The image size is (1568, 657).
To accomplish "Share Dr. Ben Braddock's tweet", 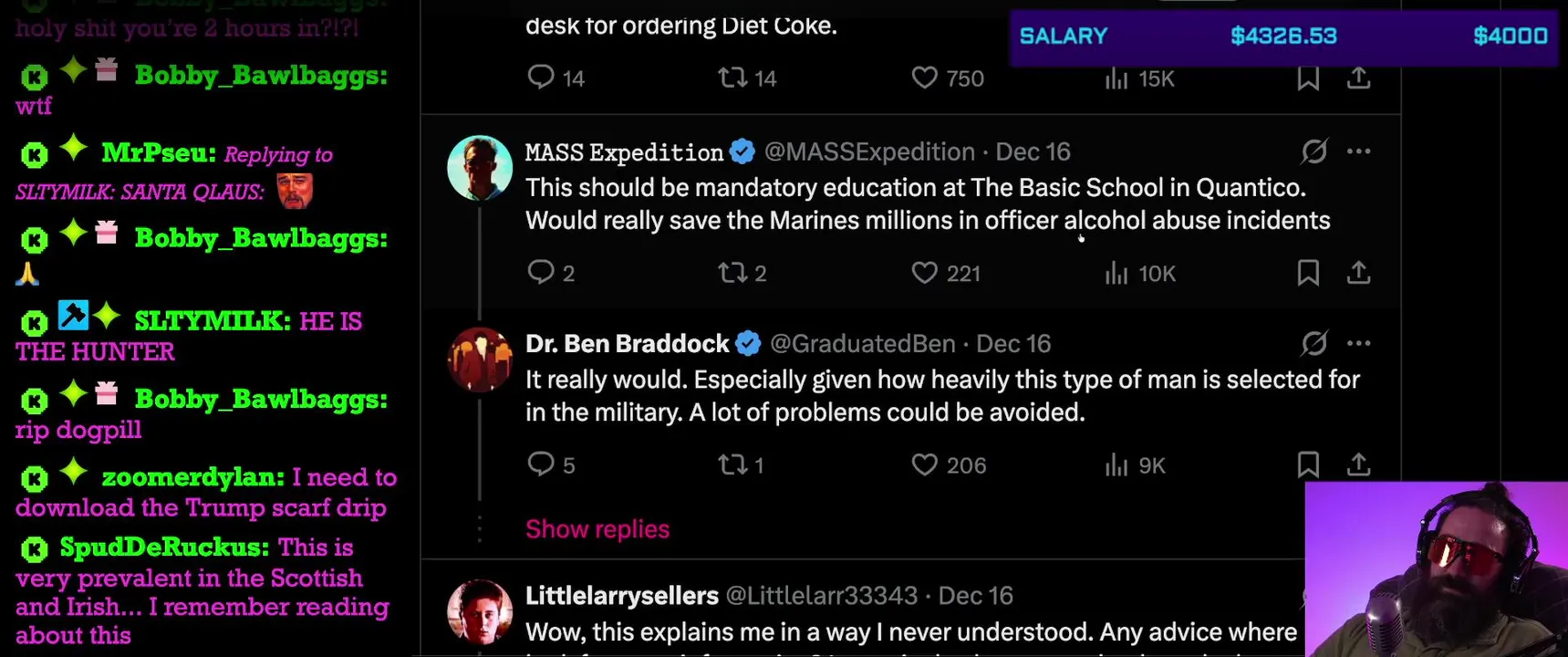I will [x=1358, y=464].
